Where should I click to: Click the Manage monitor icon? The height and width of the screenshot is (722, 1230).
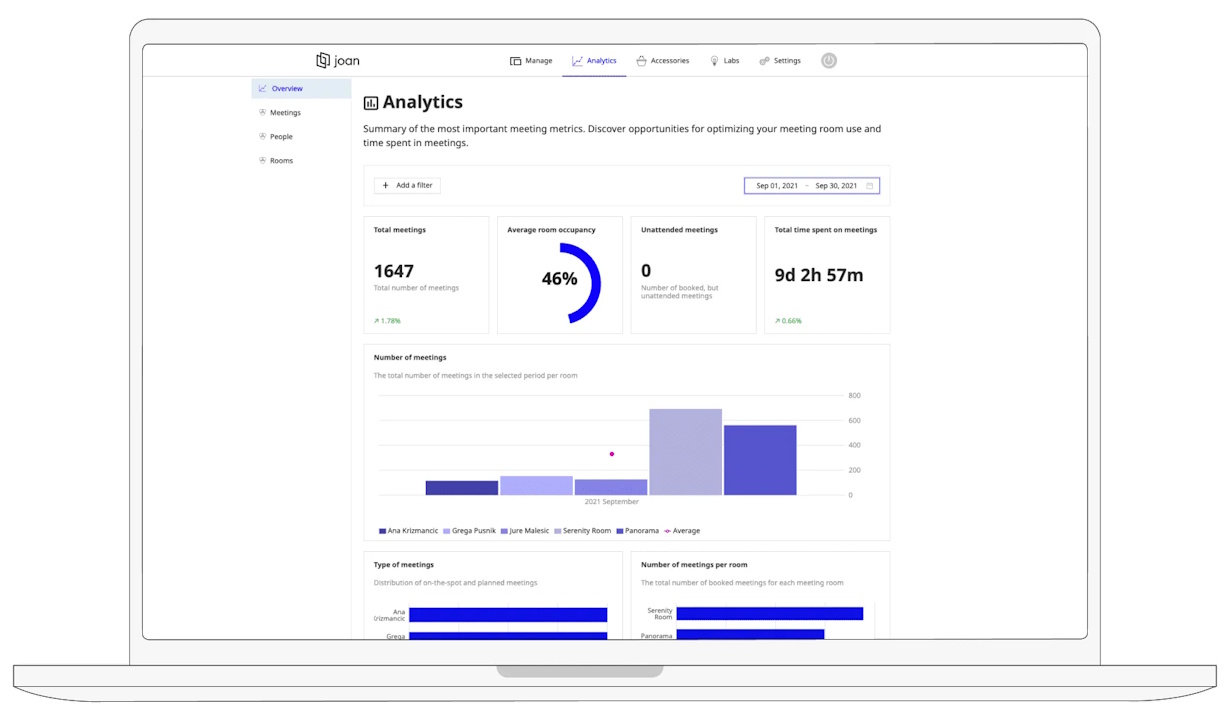[516, 61]
